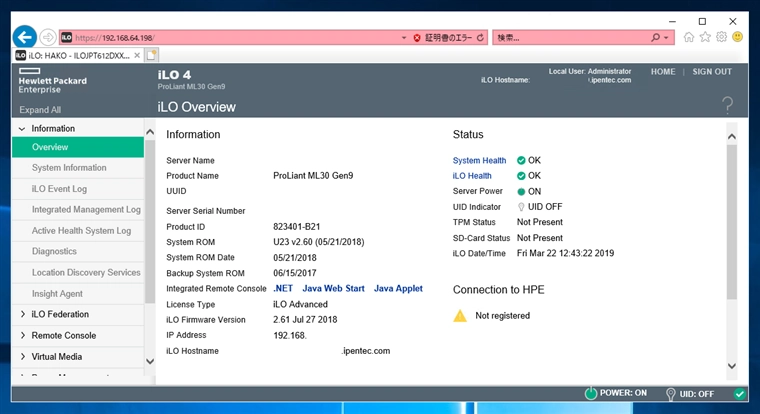Open browser tools gear icon
Viewport: 760px width, 414px height.
pos(722,37)
